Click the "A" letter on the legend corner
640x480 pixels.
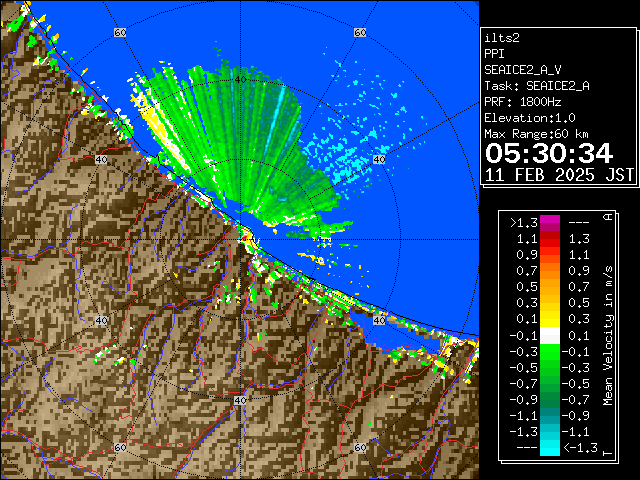(608, 217)
